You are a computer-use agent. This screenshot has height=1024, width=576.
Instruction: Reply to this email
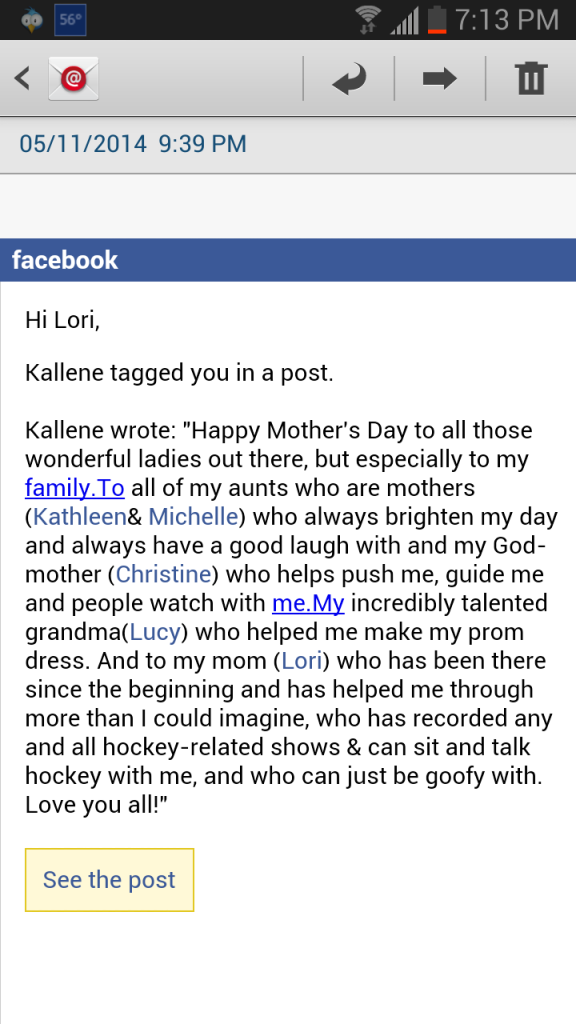click(349, 80)
